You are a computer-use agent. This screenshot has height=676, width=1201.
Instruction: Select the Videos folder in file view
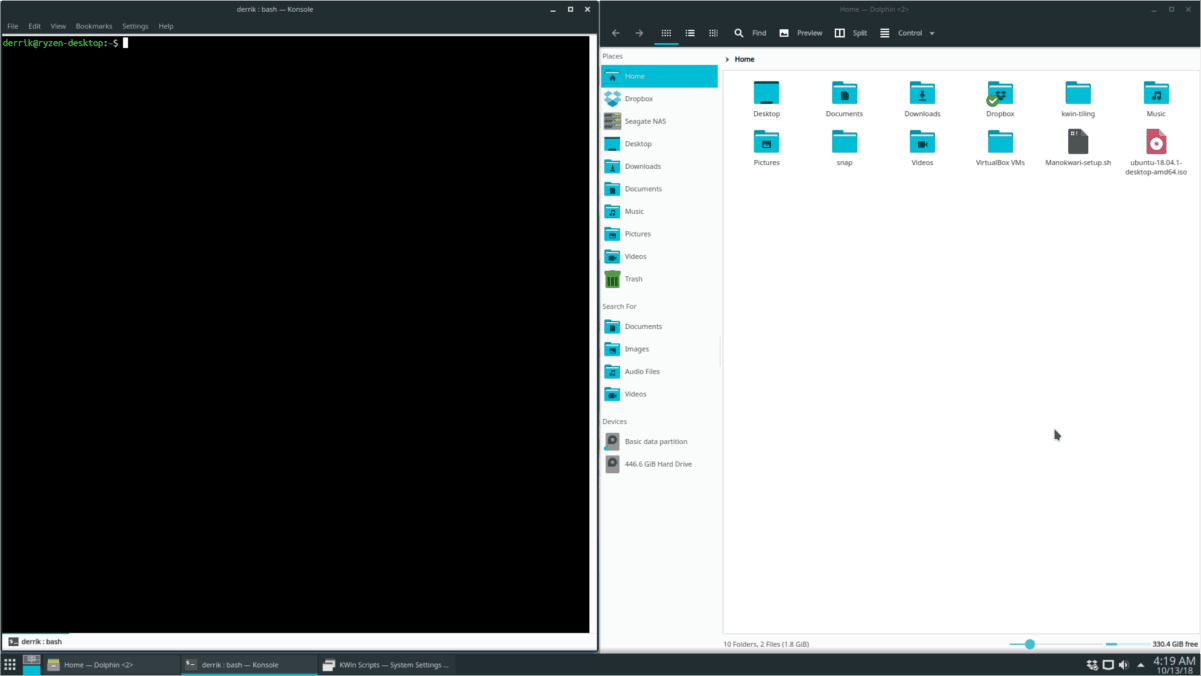pos(922,148)
